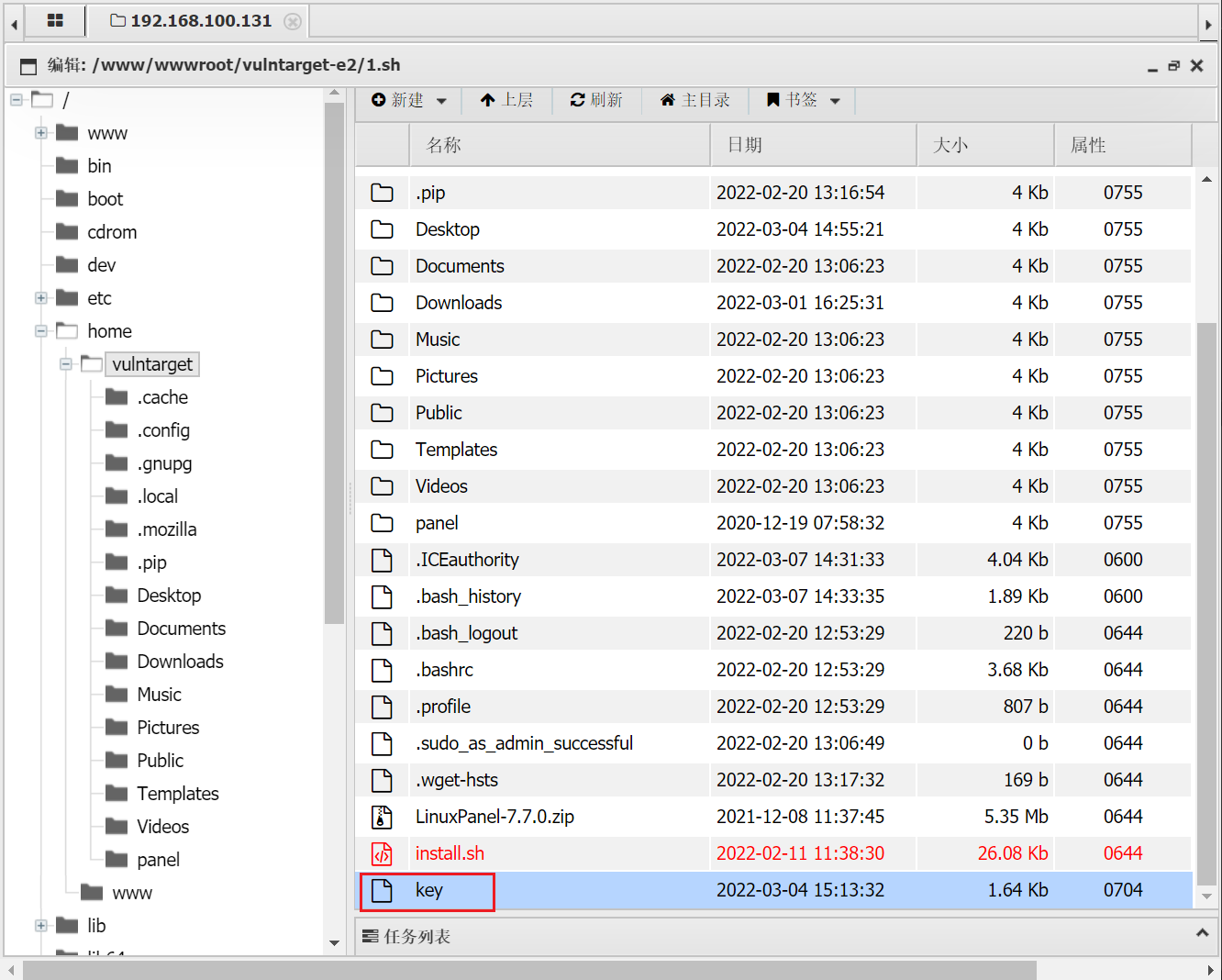1222x980 pixels.
Task: Click the .bash_history file icon
Action: [382, 596]
